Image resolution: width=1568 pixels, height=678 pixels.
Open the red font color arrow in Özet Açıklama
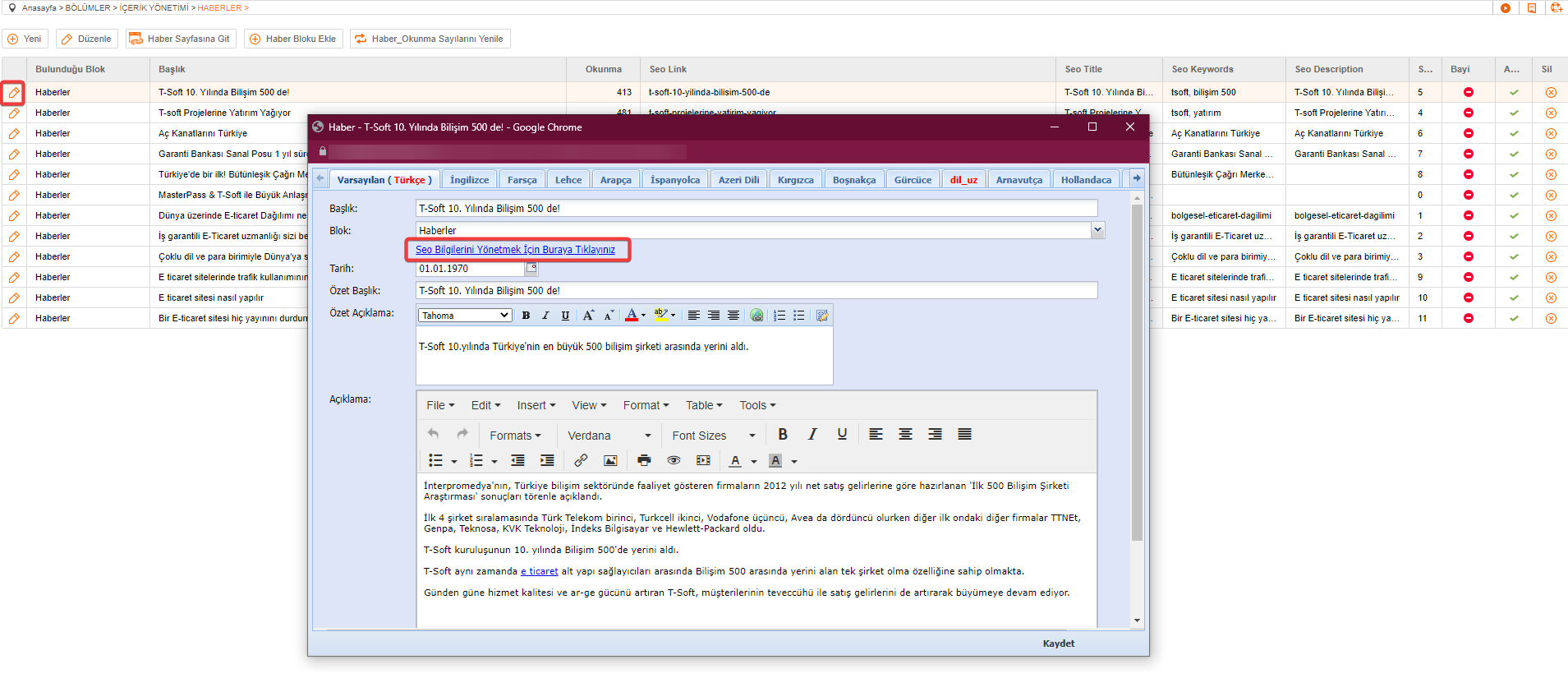tap(643, 316)
